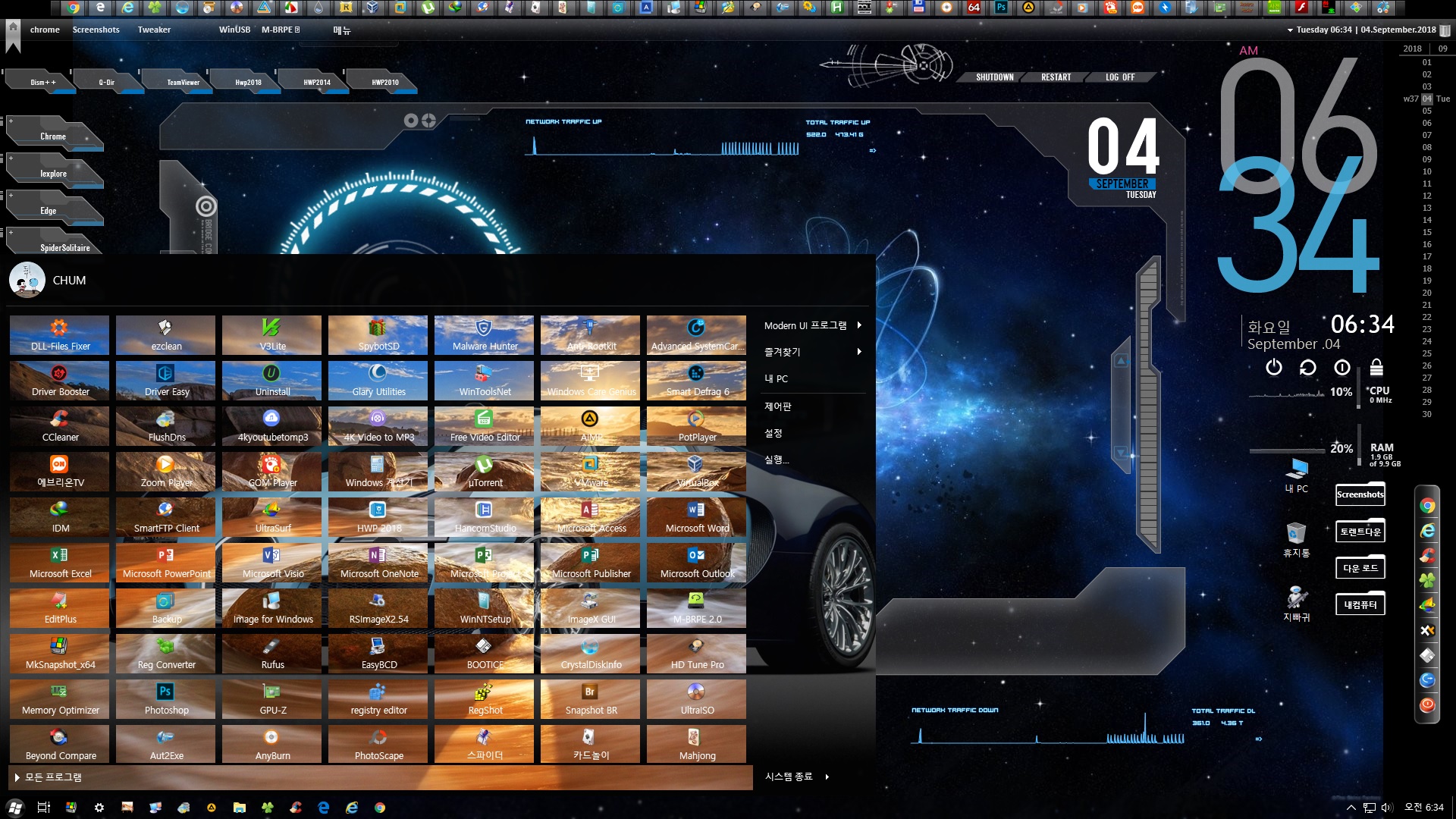
Task: Open the Tweaker menu in top bar
Action: (154, 30)
